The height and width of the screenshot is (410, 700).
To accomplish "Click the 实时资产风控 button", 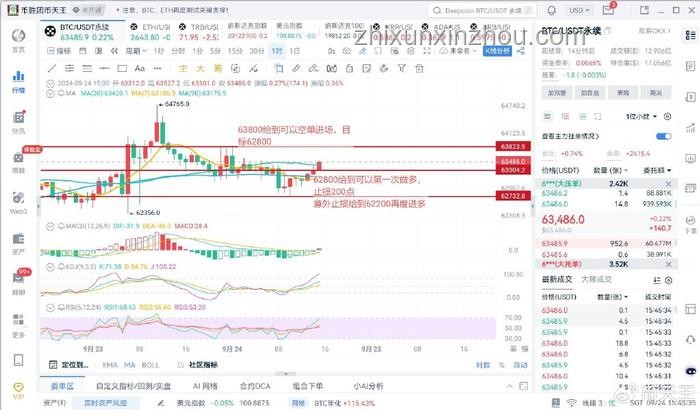I will [x=105, y=403].
